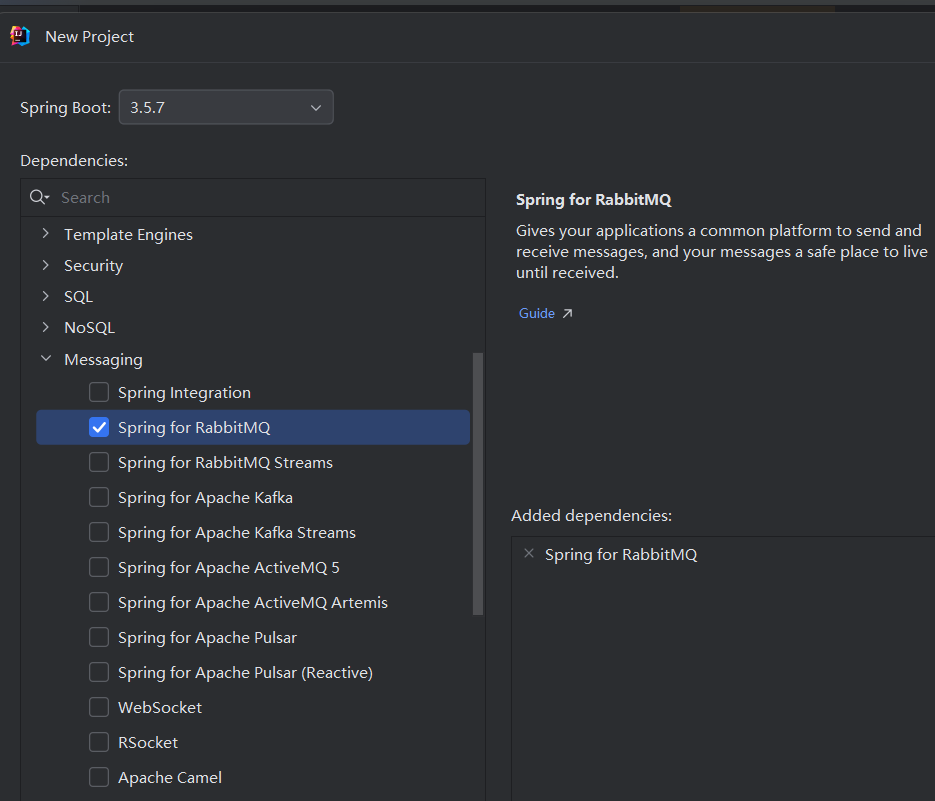
Task: Click the IntelliJ IDEA logo icon
Action: point(20,36)
